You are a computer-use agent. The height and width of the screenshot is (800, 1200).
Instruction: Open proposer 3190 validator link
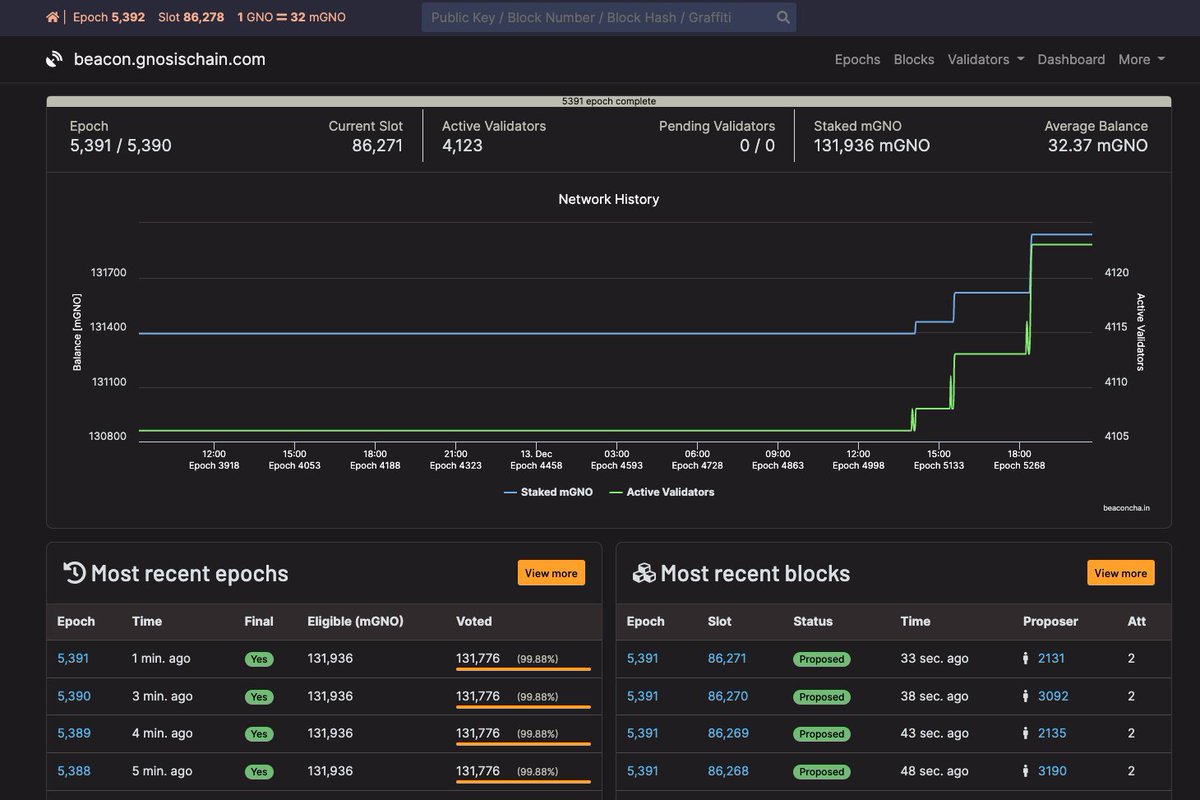1052,771
